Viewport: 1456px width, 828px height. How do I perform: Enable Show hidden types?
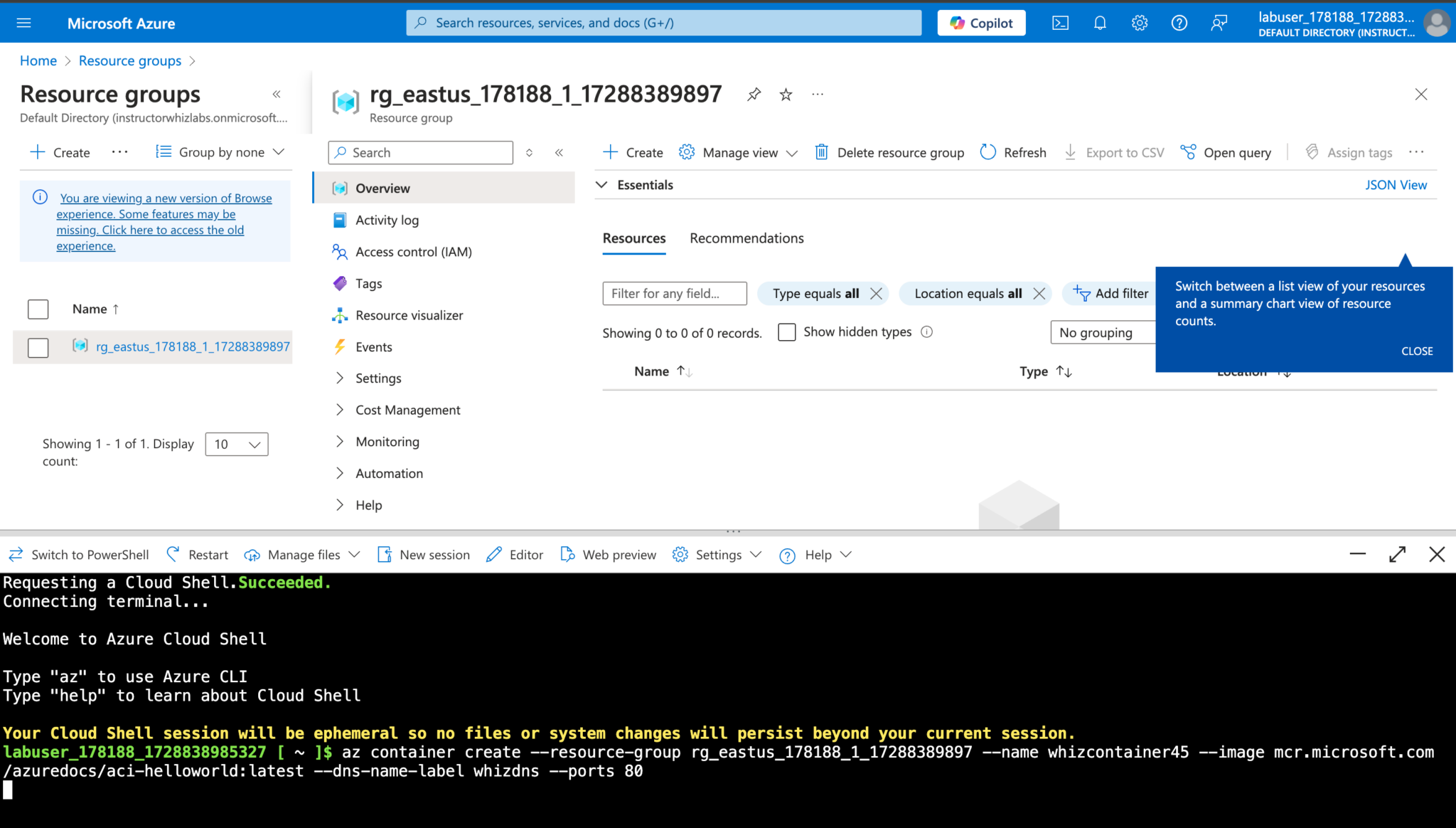coord(786,331)
